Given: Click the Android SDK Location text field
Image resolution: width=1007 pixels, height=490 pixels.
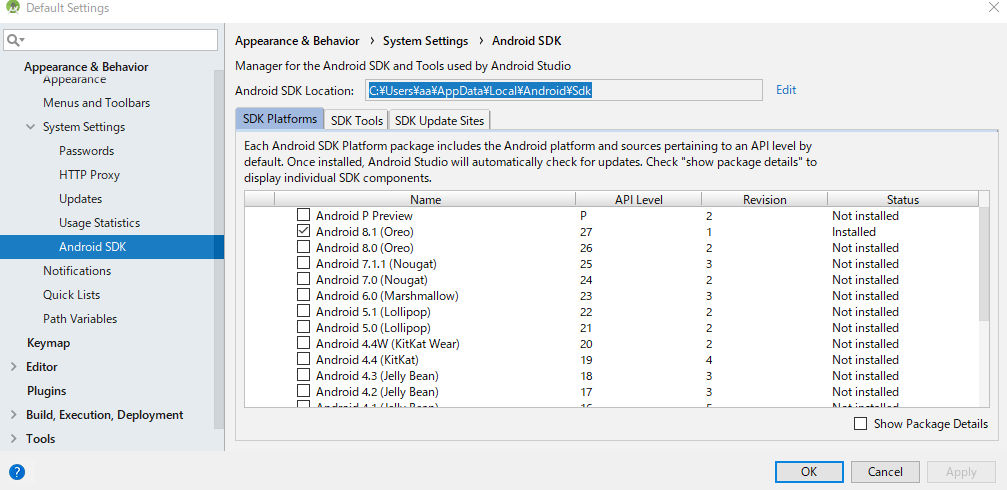Looking at the screenshot, I should (x=564, y=91).
